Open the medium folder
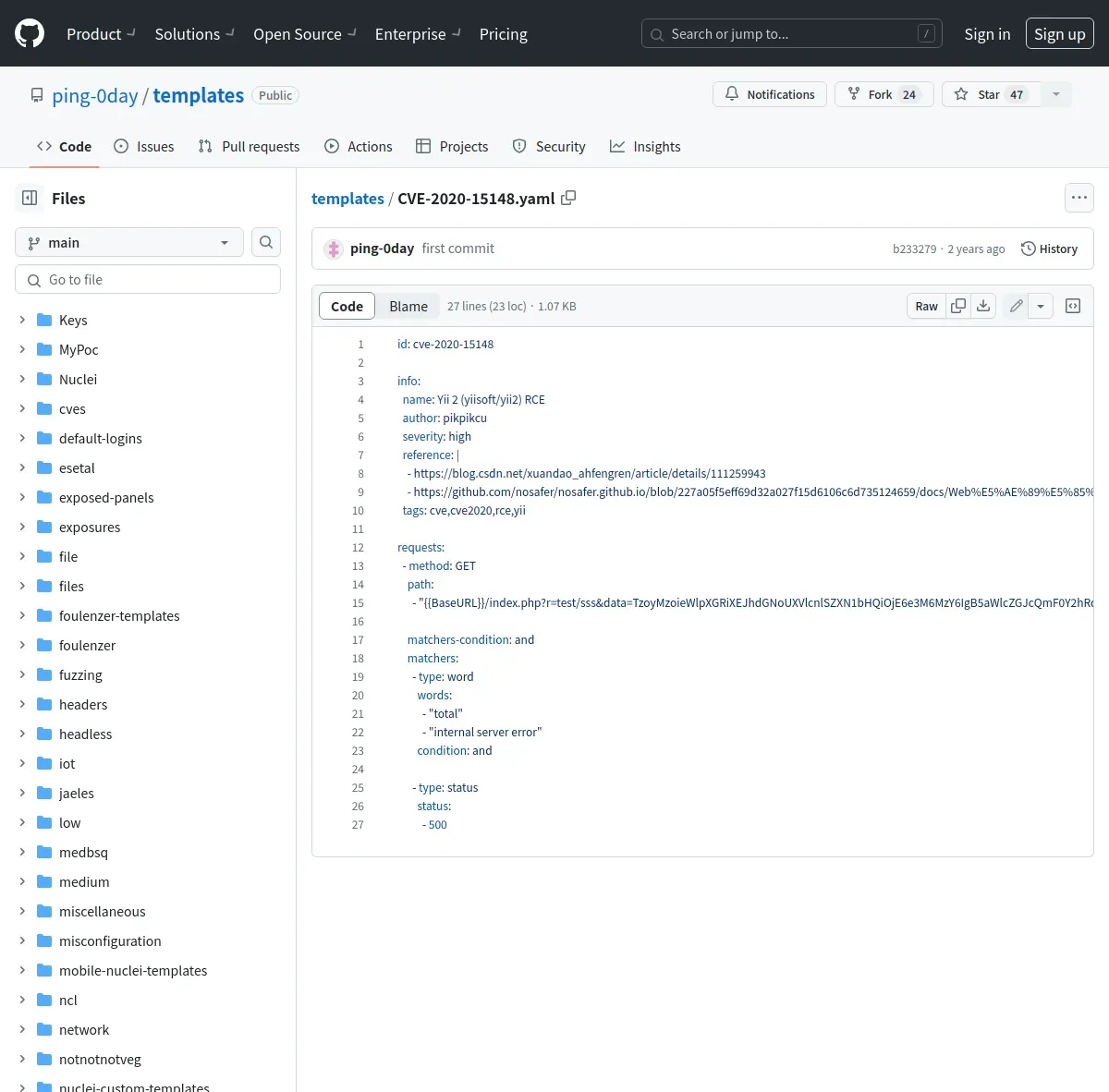Image resolution: width=1109 pixels, height=1092 pixels. coord(84,881)
